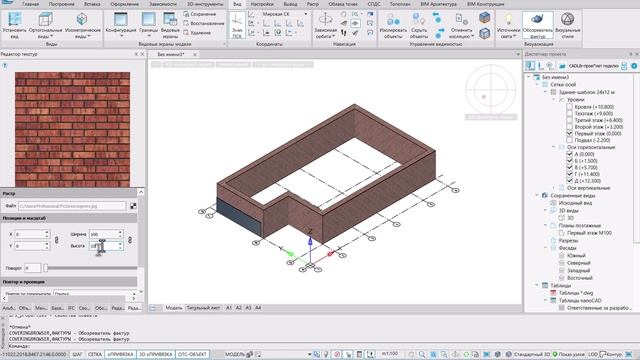This screenshot has height=360, width=640.
Task: Collapse the Таблицы tree node
Action: (537, 285)
